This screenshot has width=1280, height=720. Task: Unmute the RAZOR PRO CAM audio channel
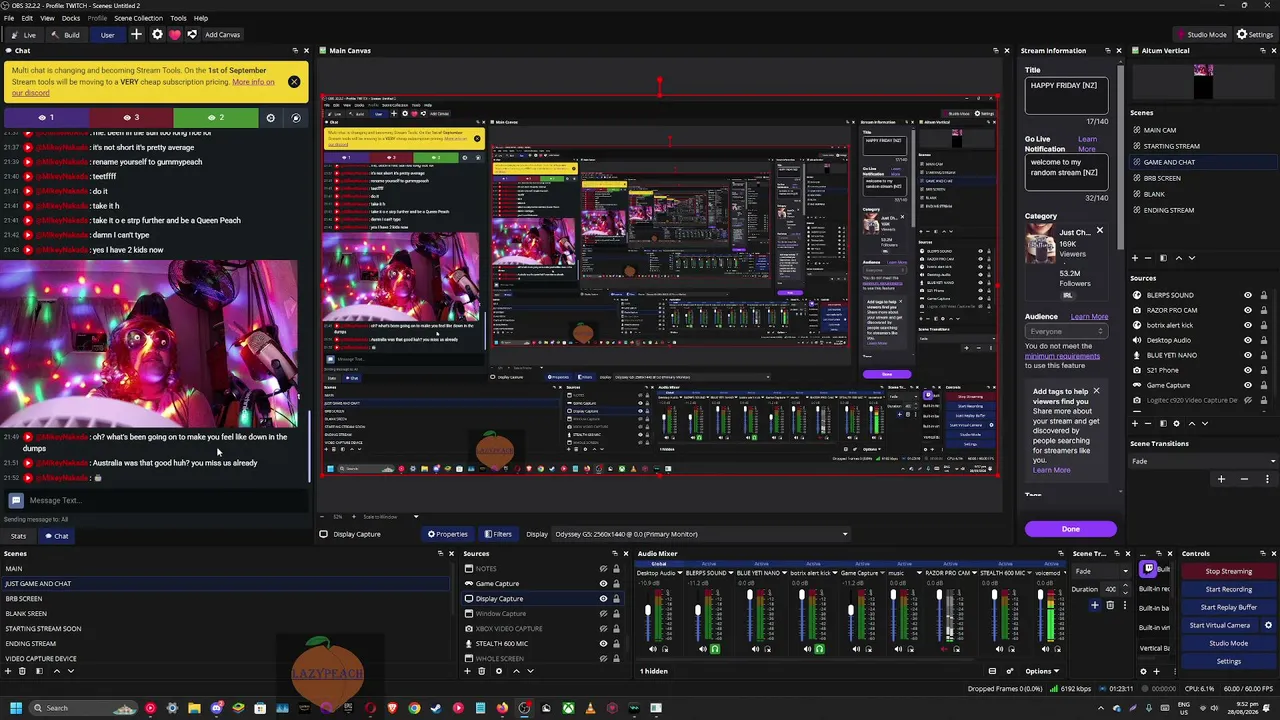(944, 649)
